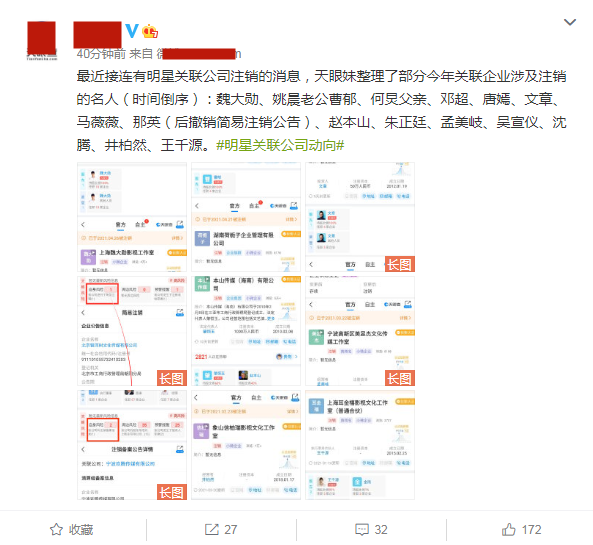The height and width of the screenshot is (545, 593).
Task: Open thumbnail showing 湖南青析子企业管理
Action: click(246, 217)
